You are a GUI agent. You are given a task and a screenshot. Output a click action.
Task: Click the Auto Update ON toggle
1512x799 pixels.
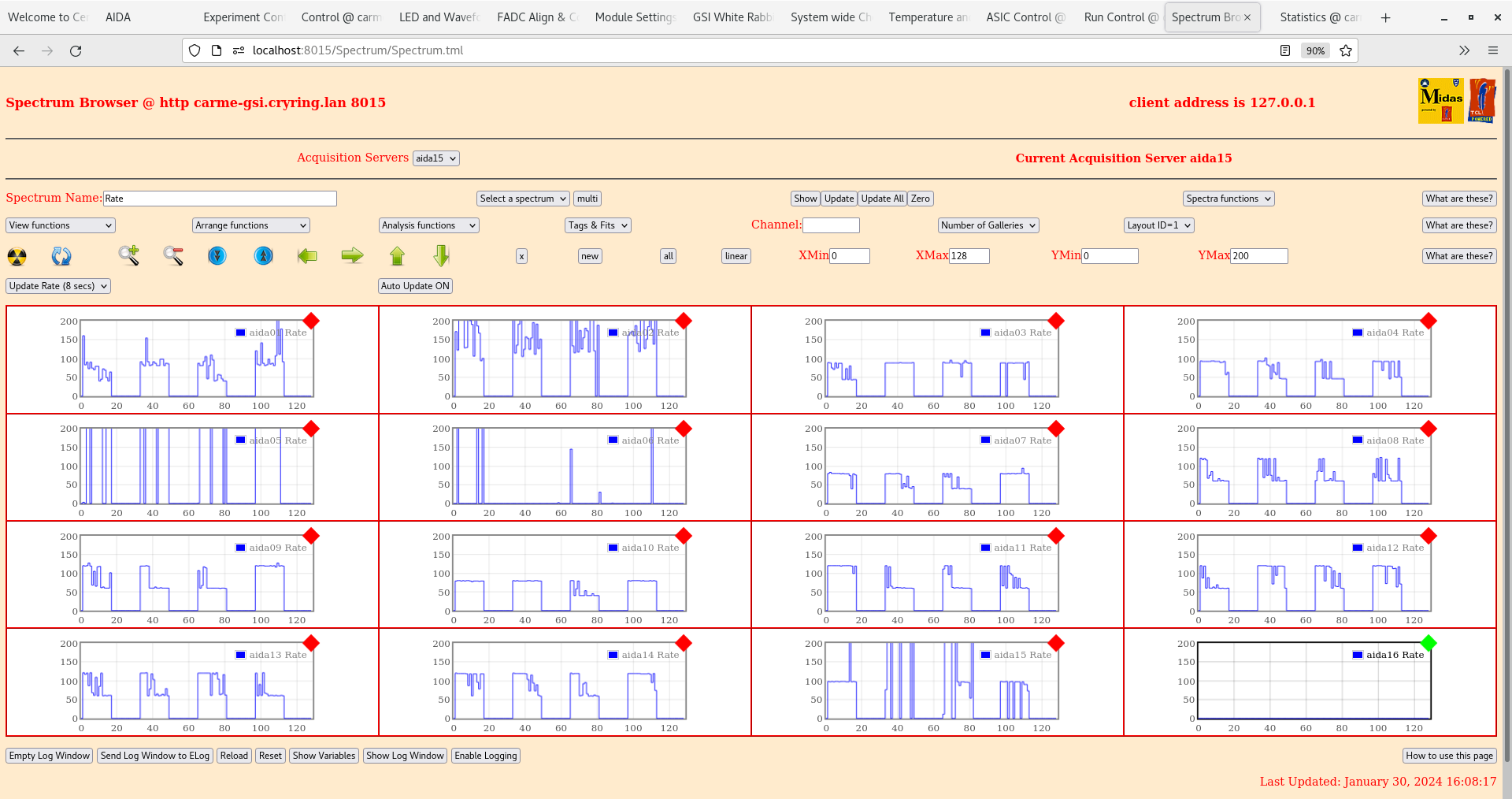pos(415,285)
